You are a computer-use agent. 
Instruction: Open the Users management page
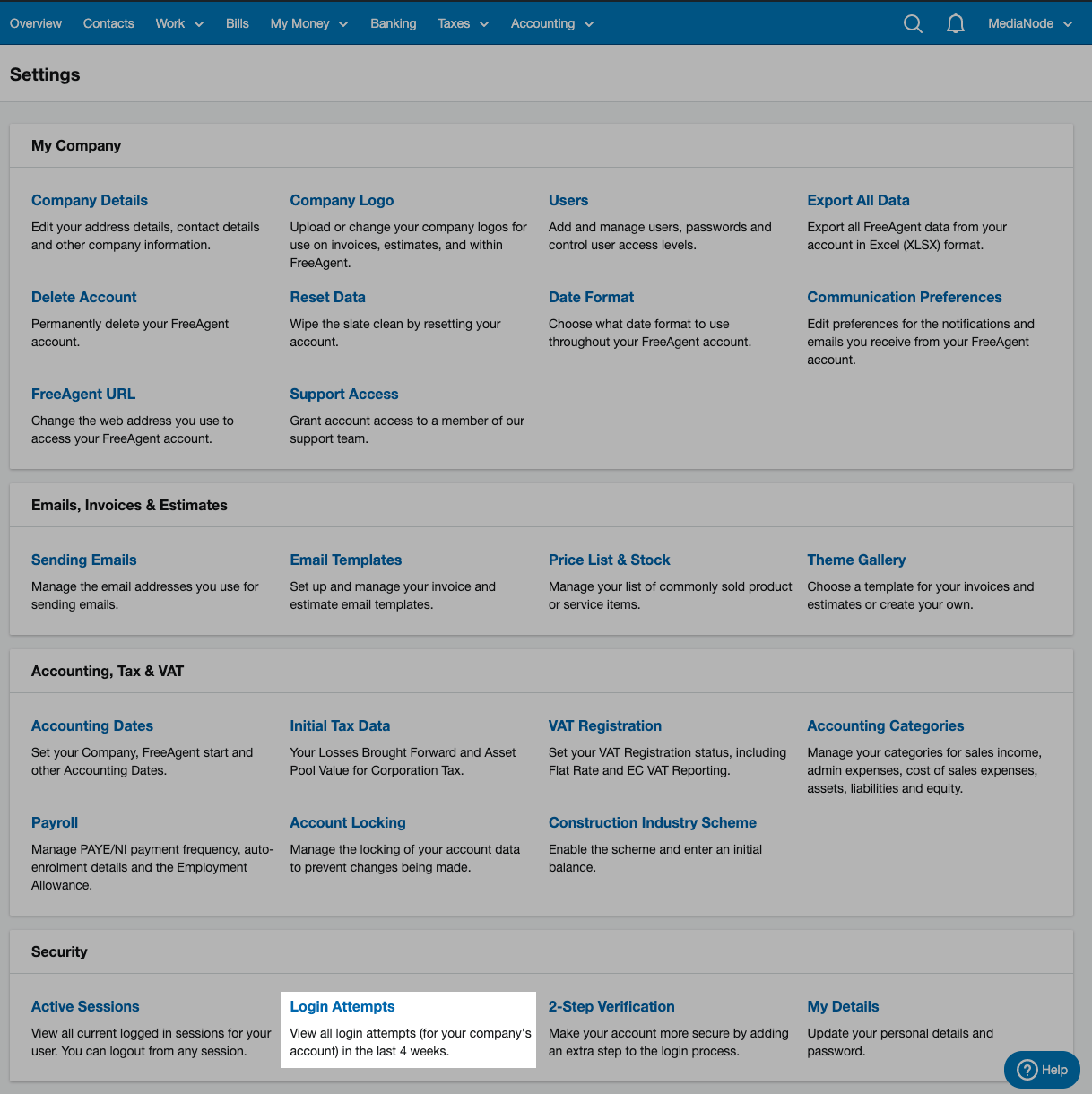click(x=568, y=200)
